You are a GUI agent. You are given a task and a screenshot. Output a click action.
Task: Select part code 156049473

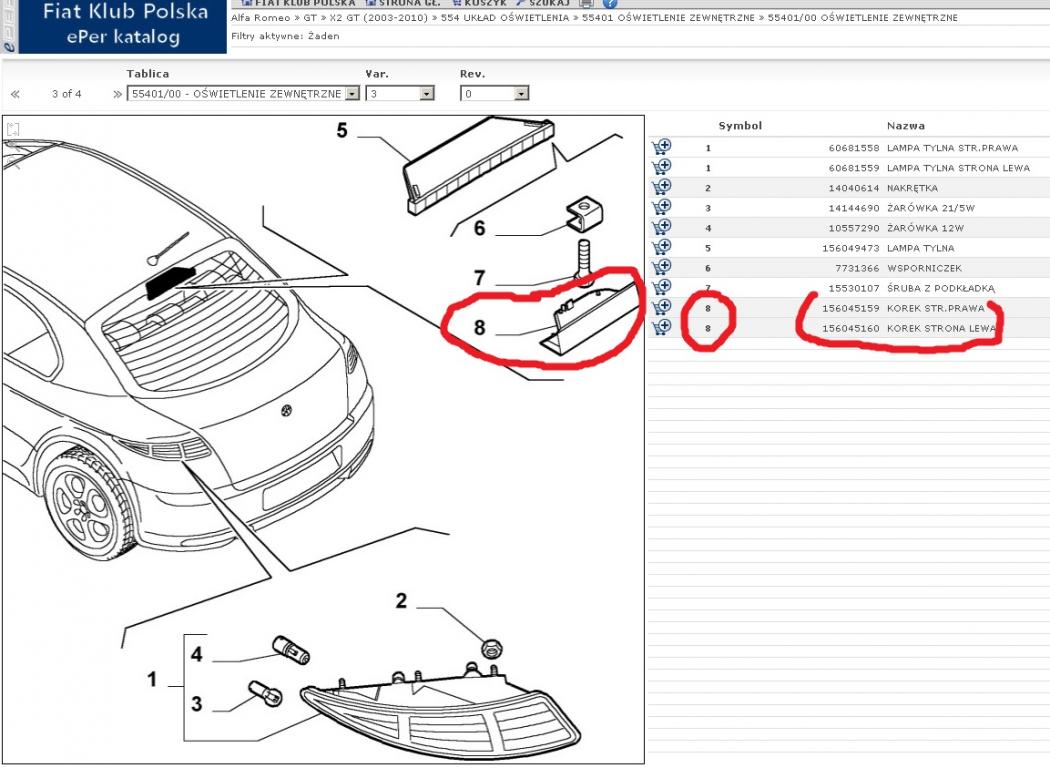(850, 248)
